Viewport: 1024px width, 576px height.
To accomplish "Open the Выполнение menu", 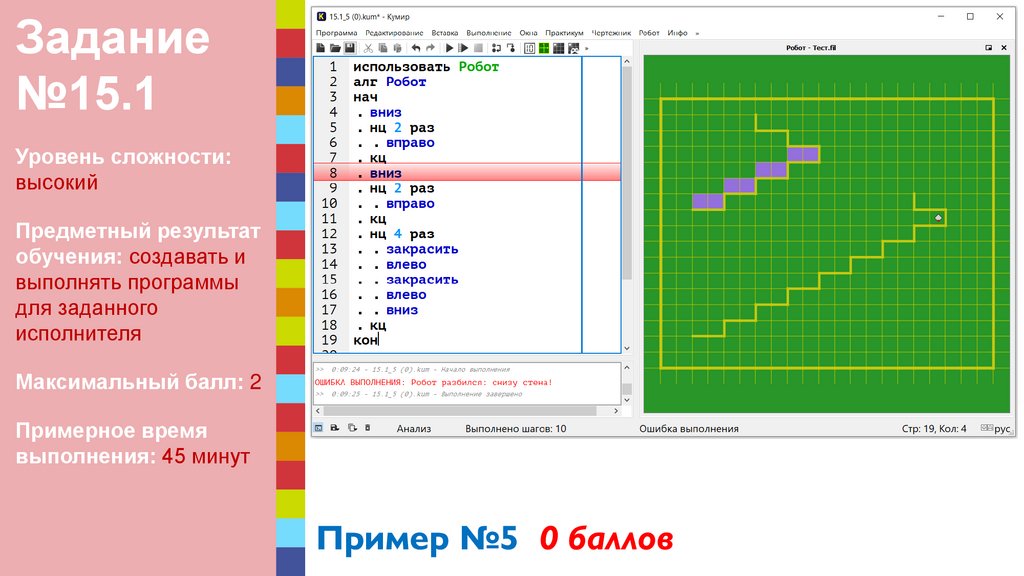I will click(x=488, y=33).
